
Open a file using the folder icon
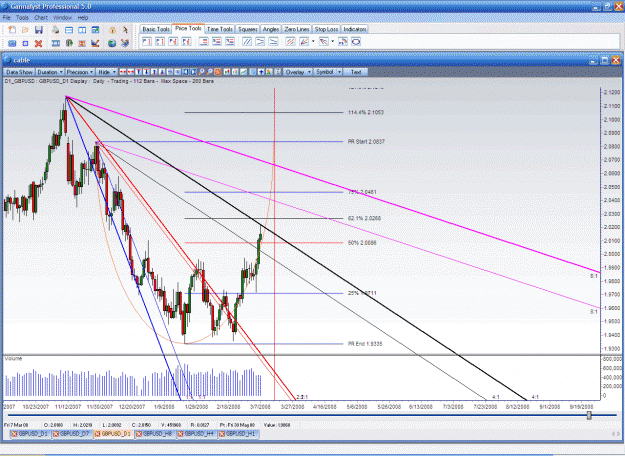25,30
